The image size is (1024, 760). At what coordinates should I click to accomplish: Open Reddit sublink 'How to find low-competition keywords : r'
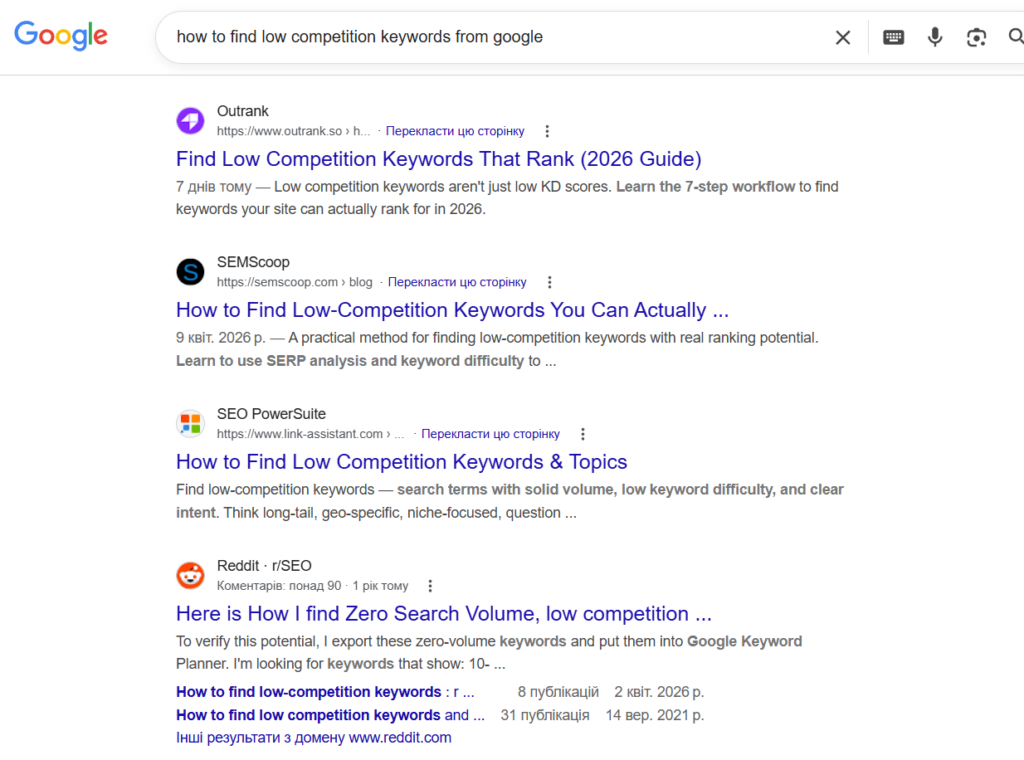coord(325,691)
